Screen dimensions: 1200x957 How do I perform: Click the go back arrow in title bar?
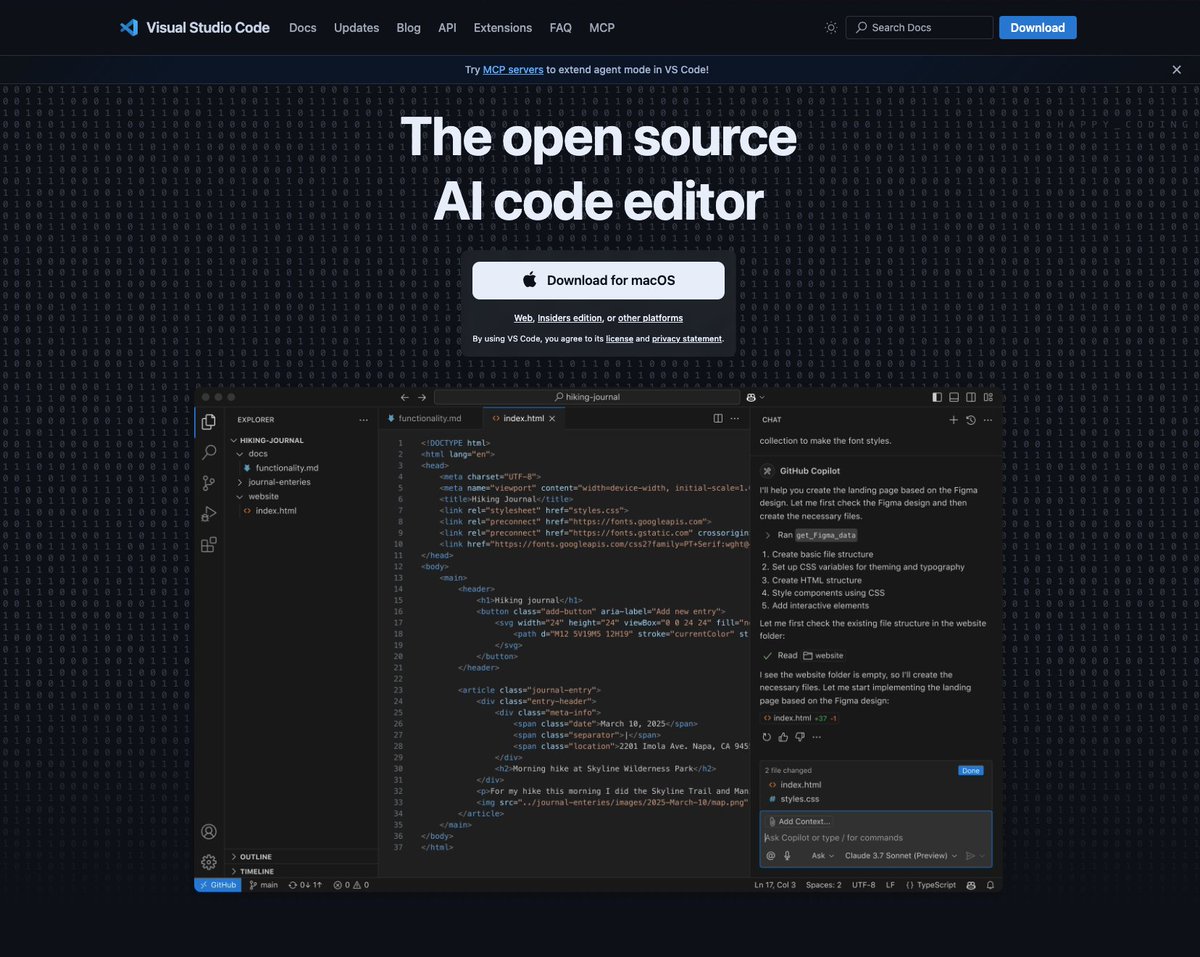coord(404,397)
